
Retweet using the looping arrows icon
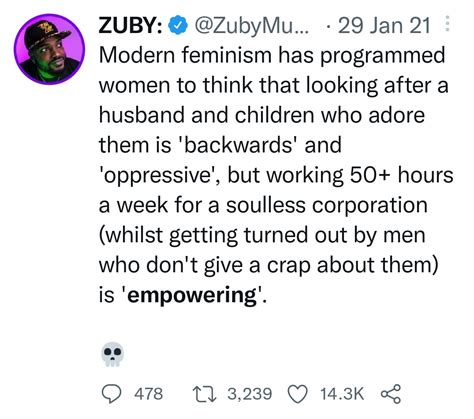(205, 394)
